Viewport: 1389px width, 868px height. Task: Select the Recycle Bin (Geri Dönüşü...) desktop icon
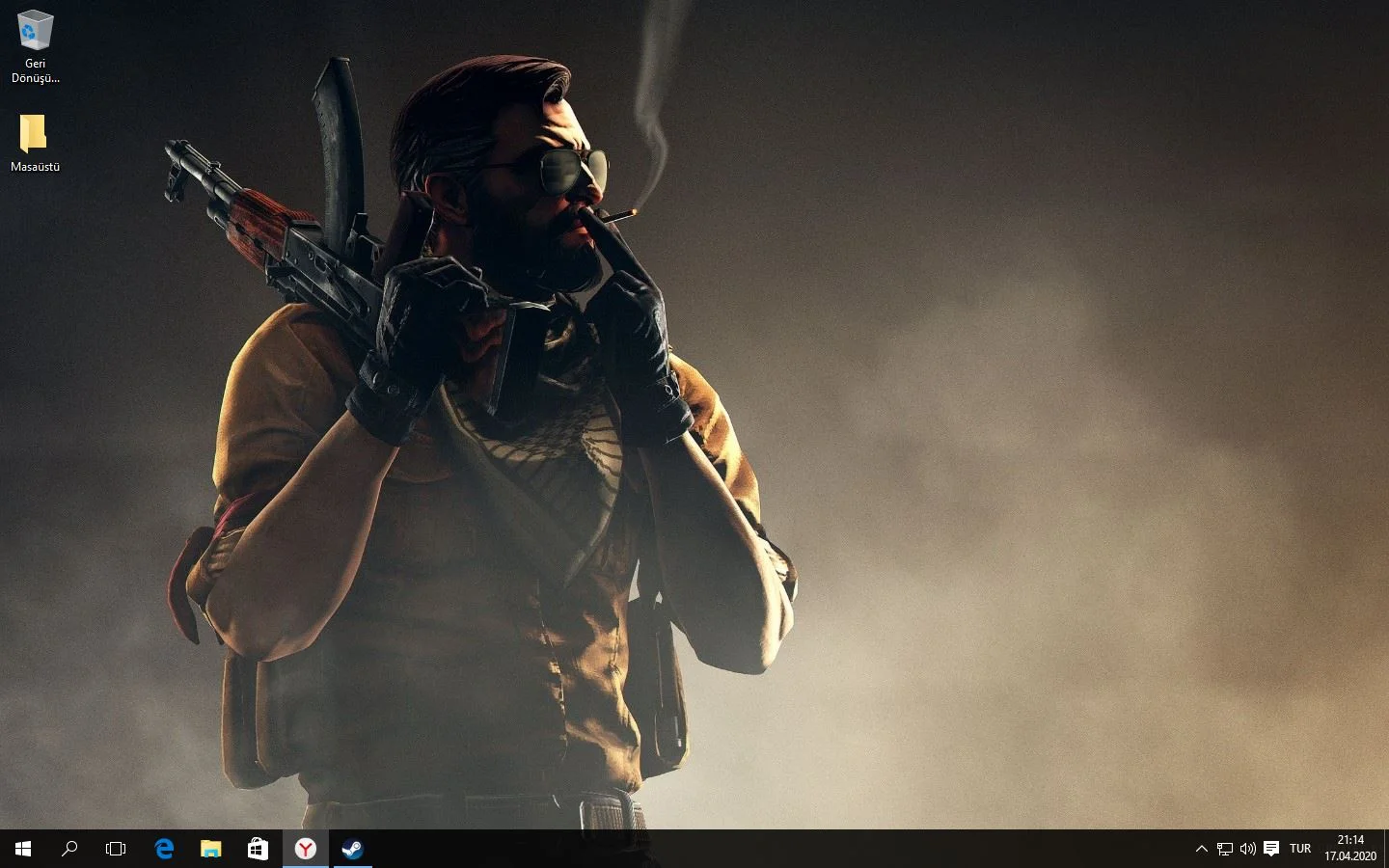point(35,46)
